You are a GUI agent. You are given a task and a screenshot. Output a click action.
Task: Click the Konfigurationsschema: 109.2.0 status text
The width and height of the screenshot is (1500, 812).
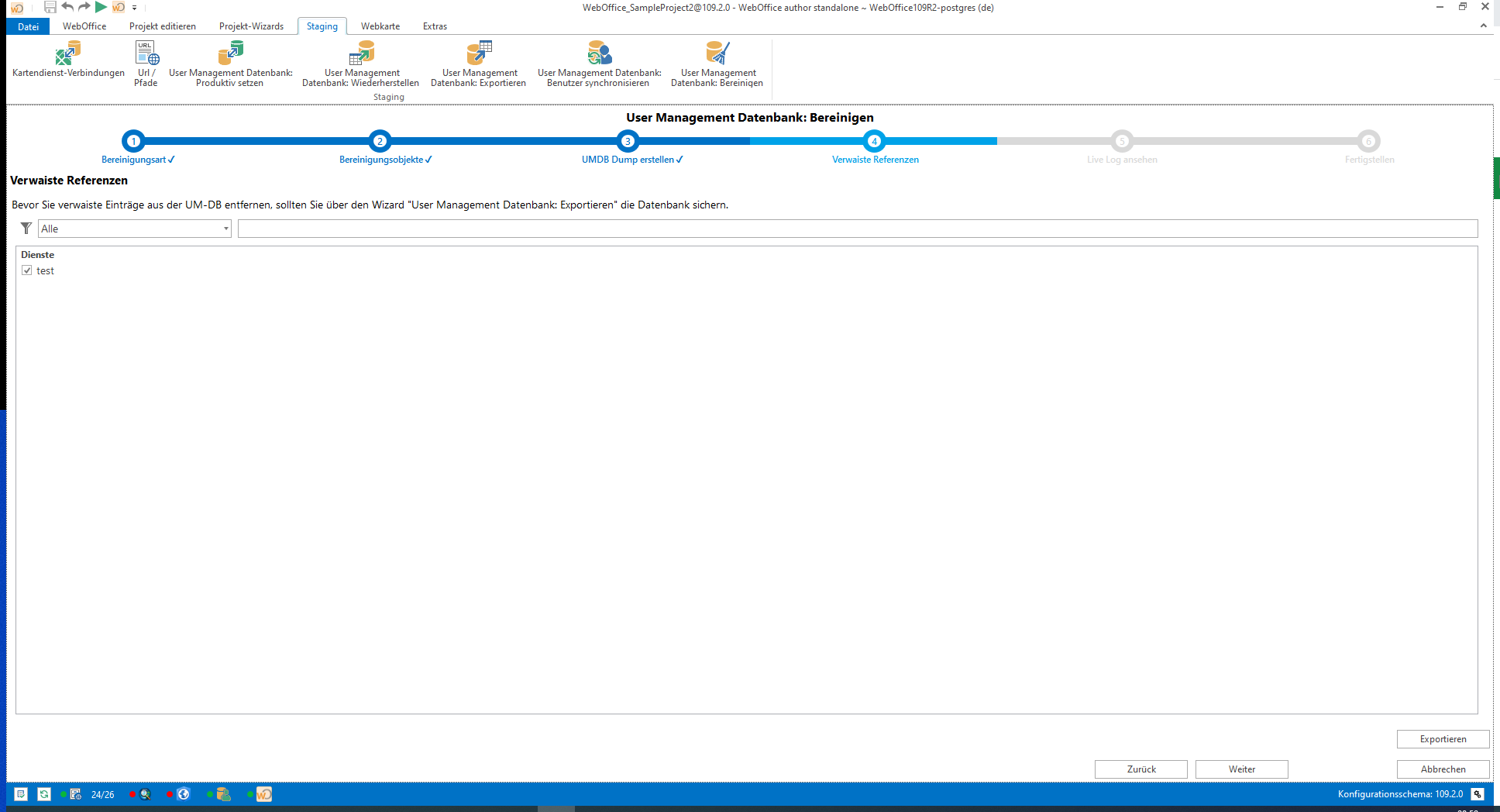point(1400,794)
